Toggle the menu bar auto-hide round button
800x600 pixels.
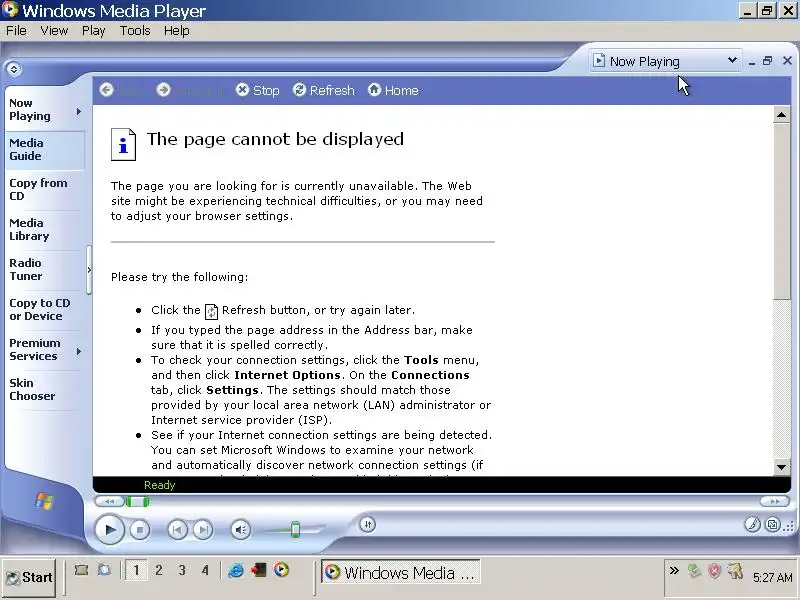coord(14,69)
